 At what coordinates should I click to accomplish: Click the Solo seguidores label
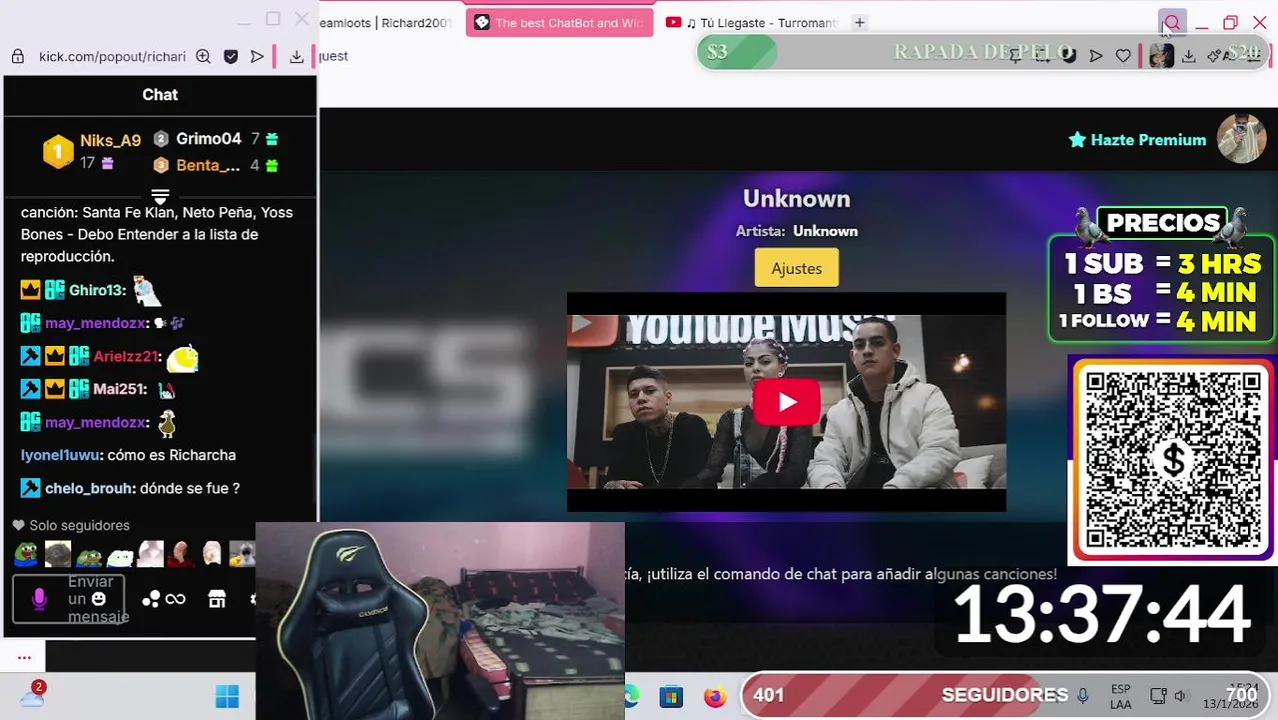(x=79, y=525)
